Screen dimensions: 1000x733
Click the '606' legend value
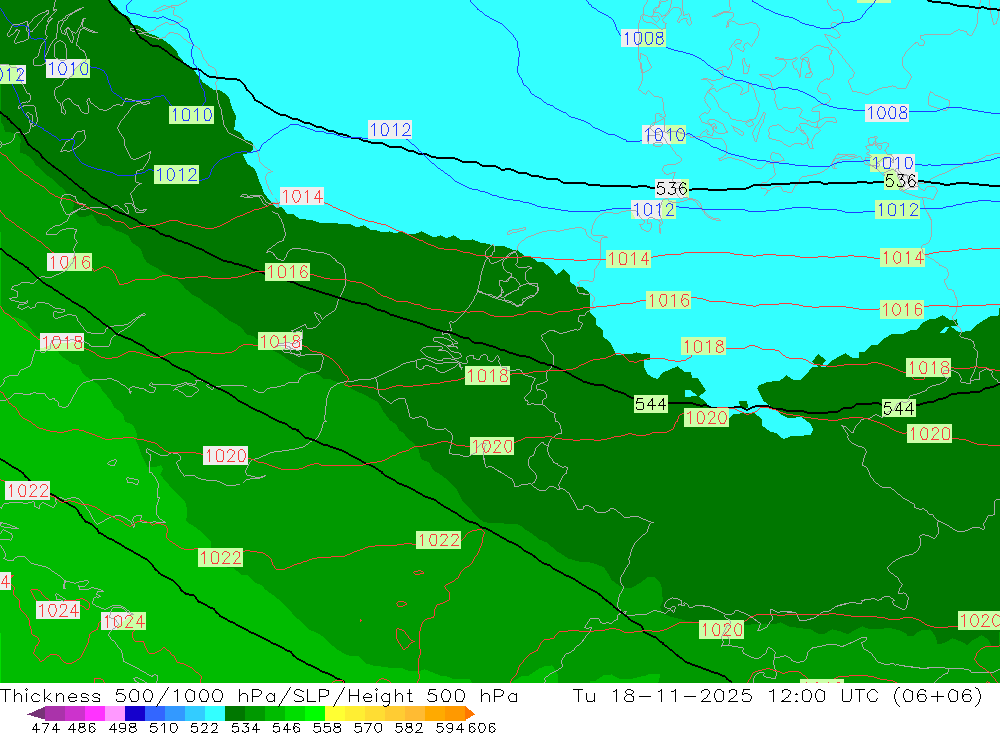482,727
